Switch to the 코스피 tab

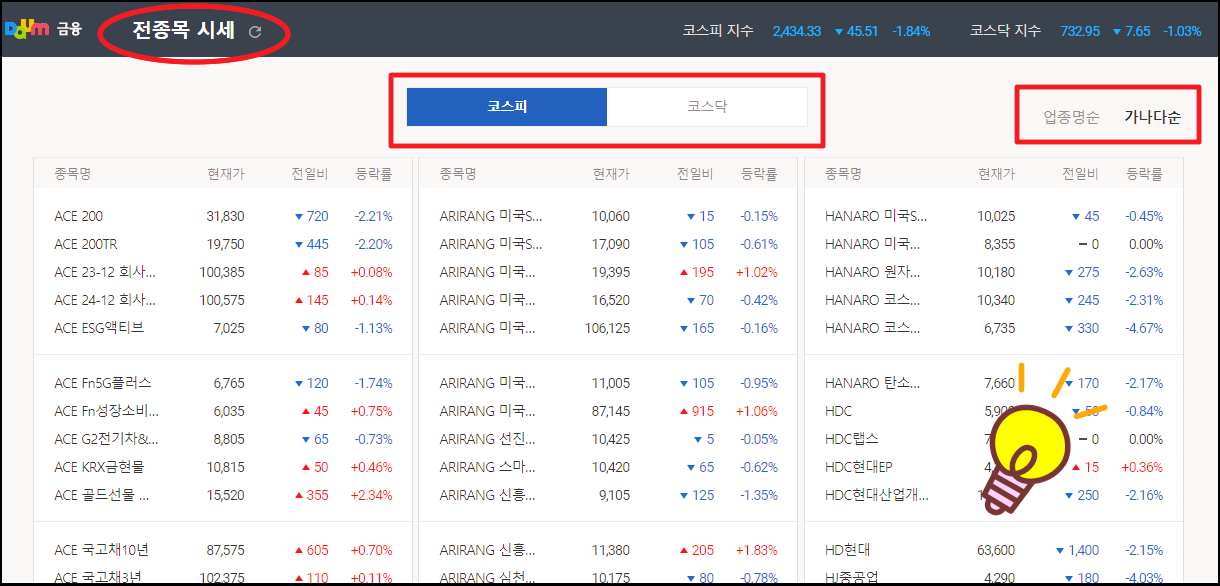[x=507, y=107]
